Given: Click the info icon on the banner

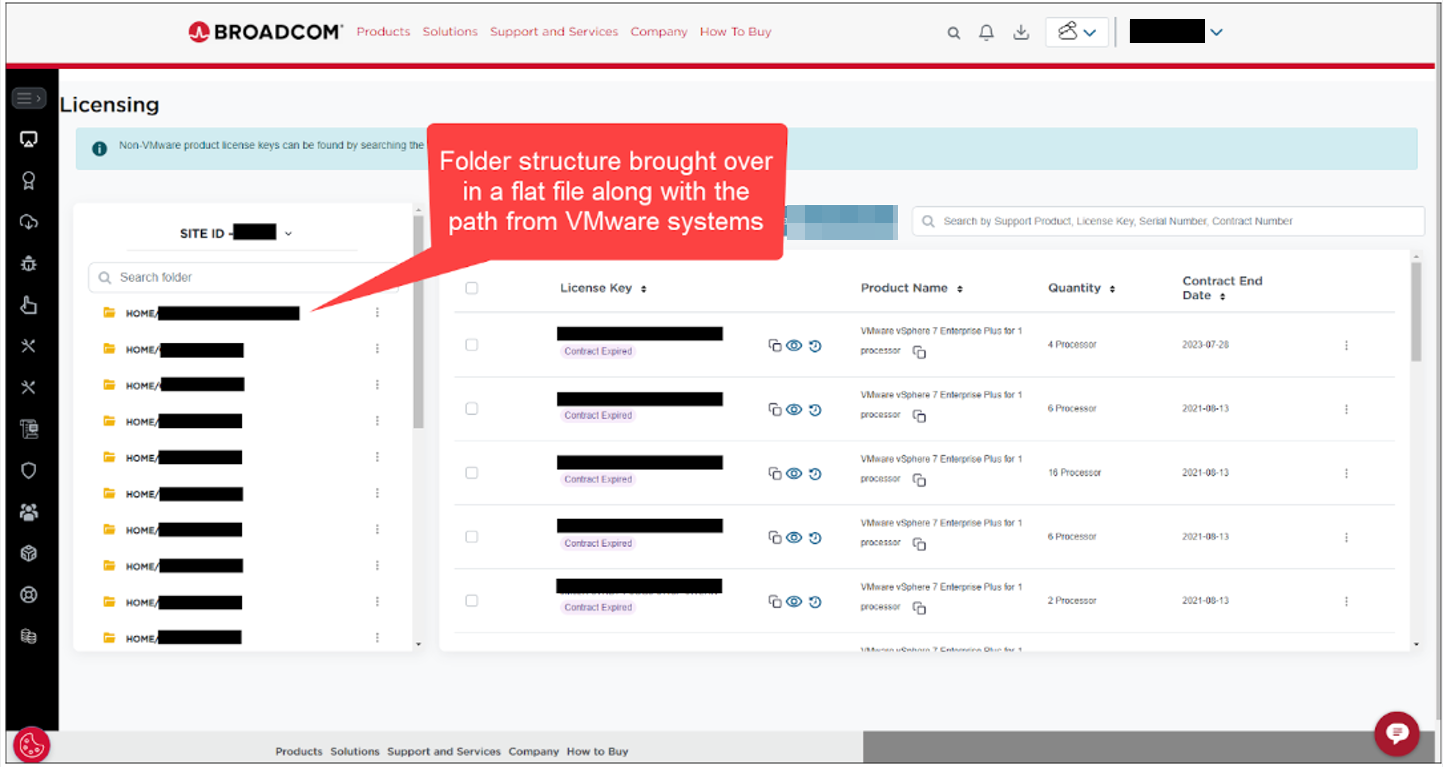Looking at the screenshot, I should point(99,148).
